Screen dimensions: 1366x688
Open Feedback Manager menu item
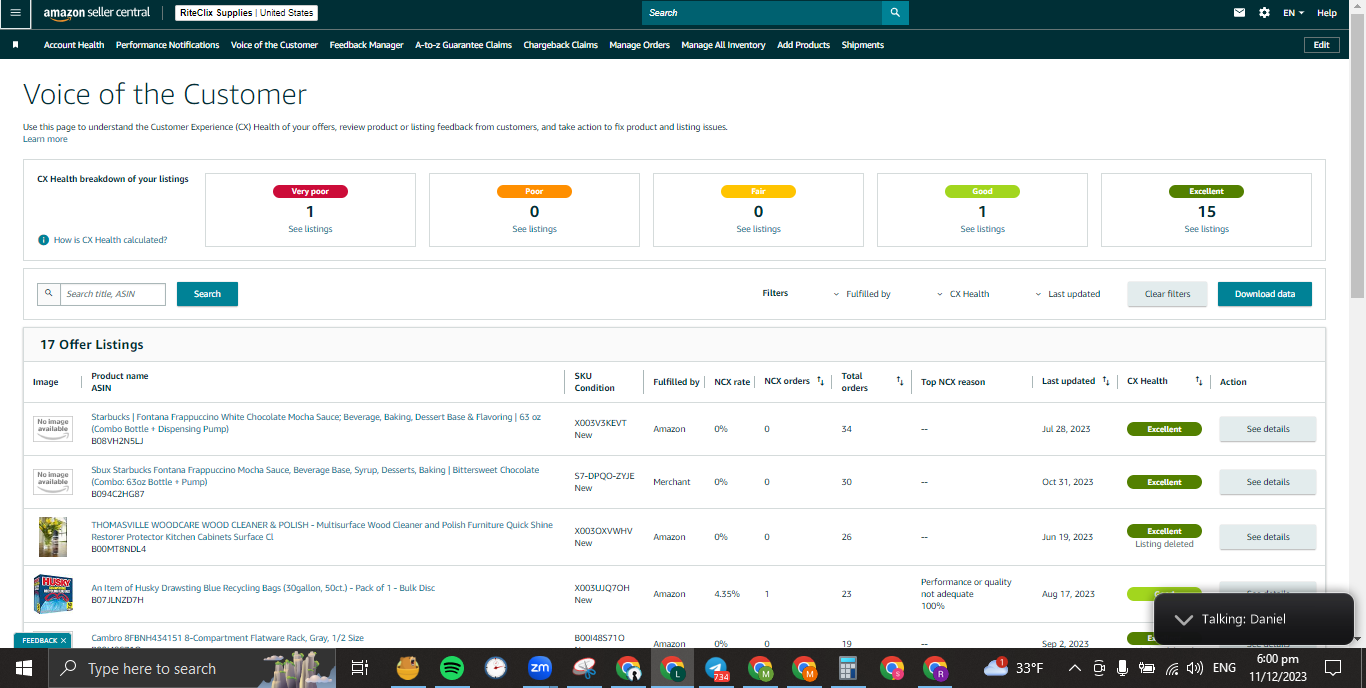[366, 45]
